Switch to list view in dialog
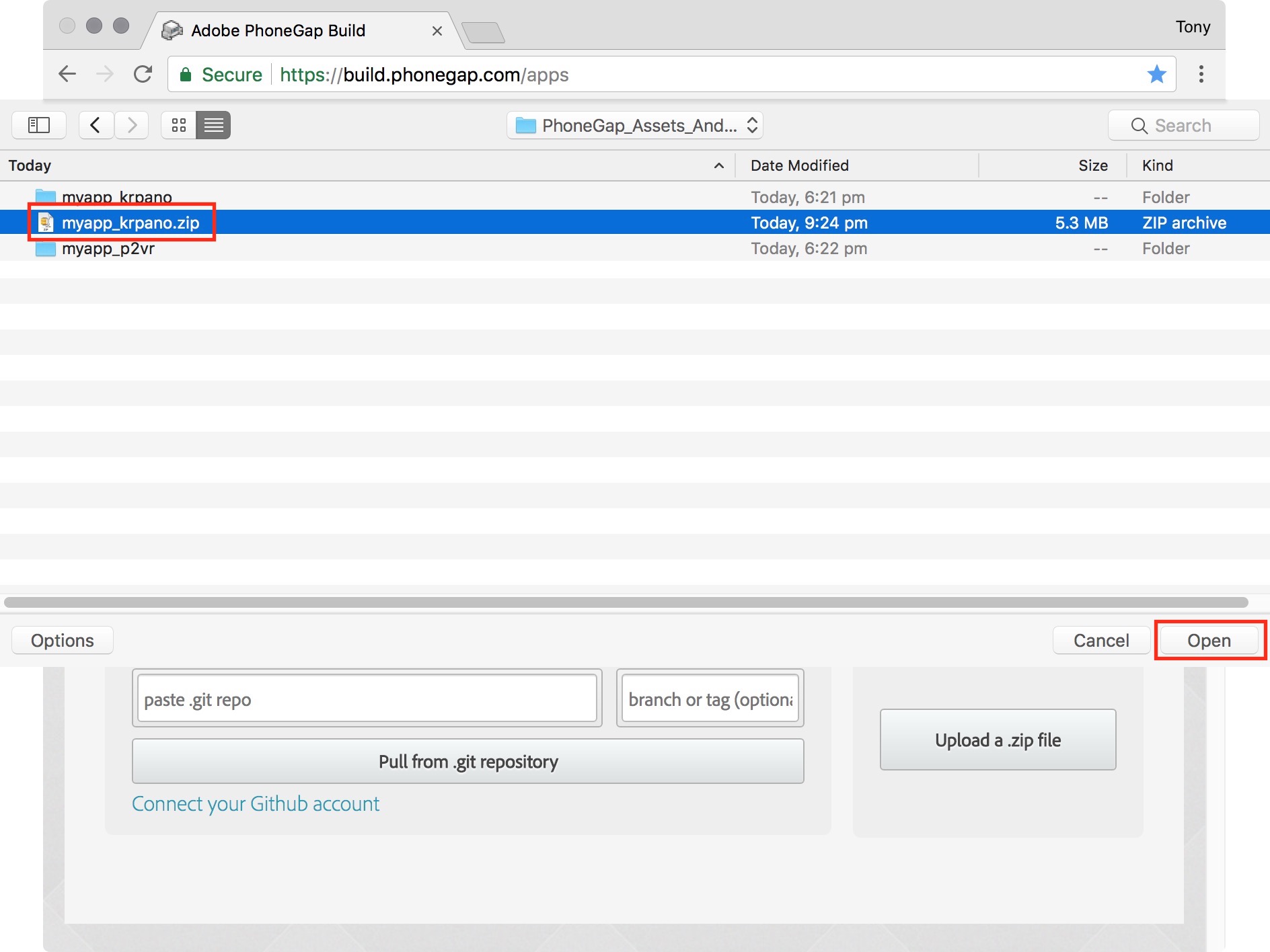This screenshot has width=1270, height=952. point(213,125)
